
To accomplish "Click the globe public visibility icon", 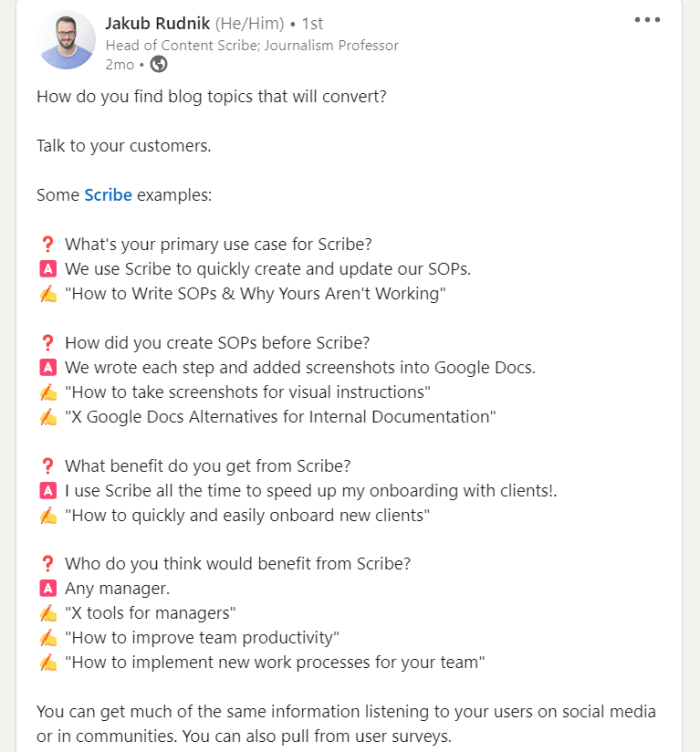I will 159,64.
